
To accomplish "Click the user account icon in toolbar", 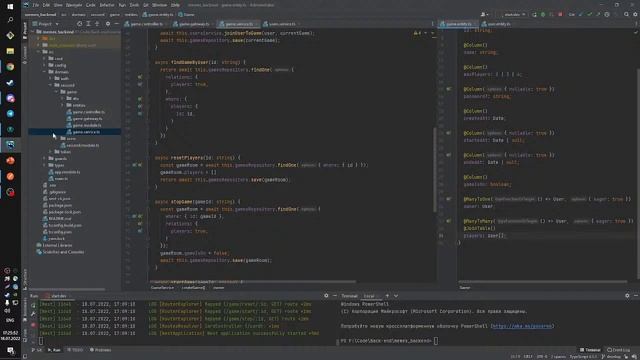I will pyautogui.click(x=484, y=15).
